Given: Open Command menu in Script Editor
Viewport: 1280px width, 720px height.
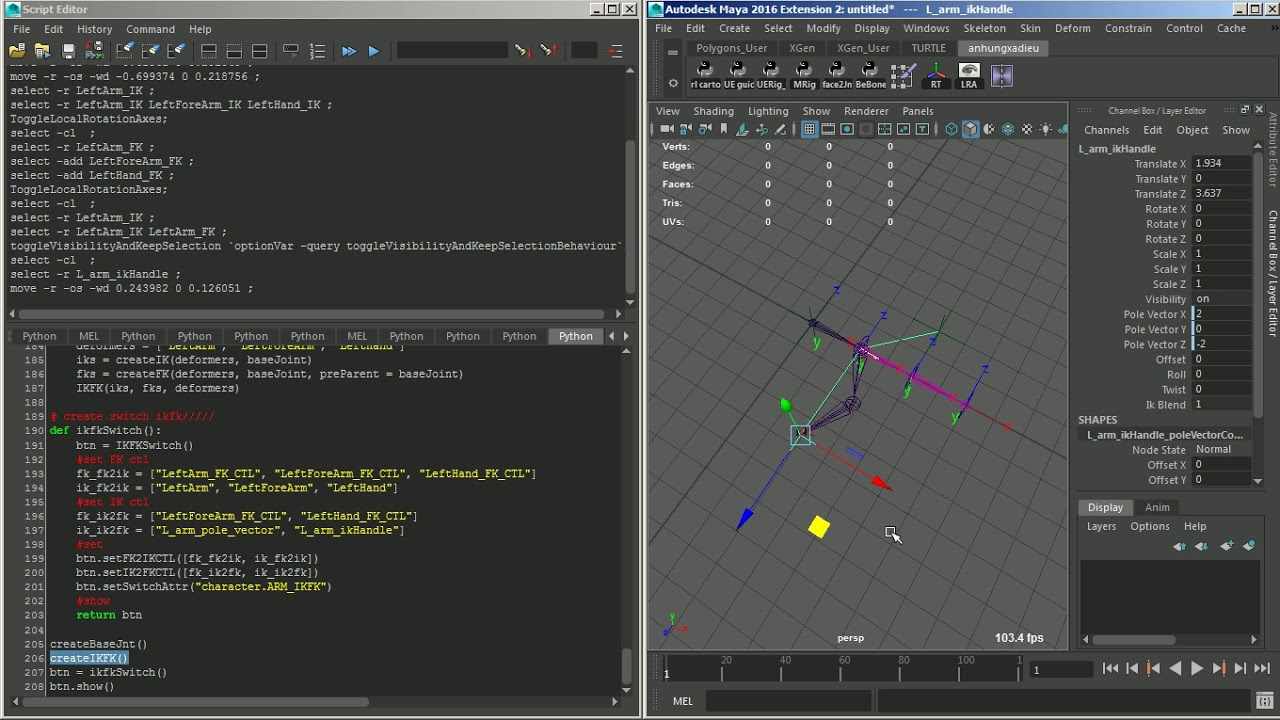Looking at the screenshot, I should click(x=150, y=29).
